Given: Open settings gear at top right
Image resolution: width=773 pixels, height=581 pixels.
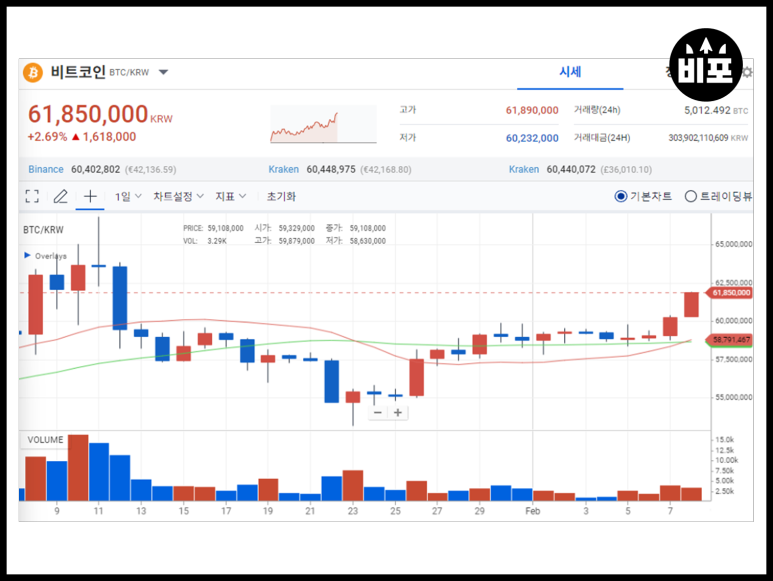Looking at the screenshot, I should pyautogui.click(x=746, y=72).
